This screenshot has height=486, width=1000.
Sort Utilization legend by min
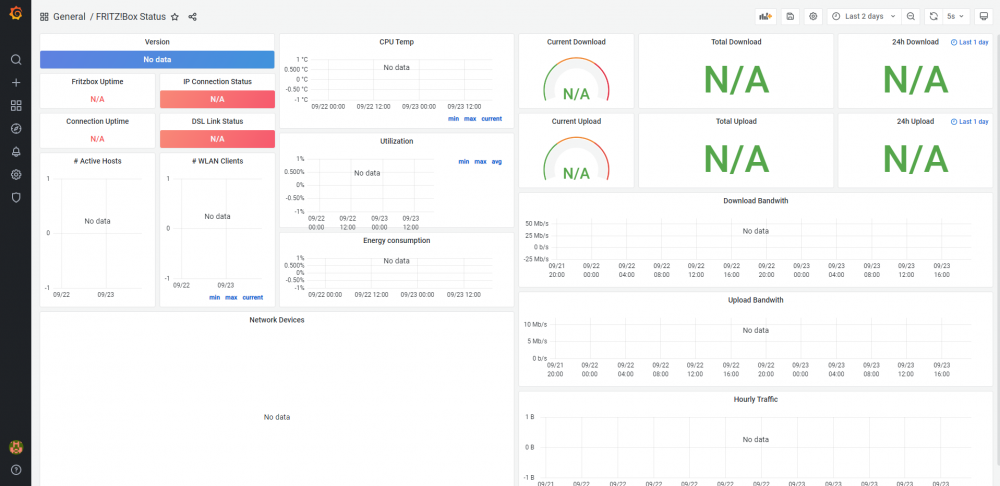point(464,161)
